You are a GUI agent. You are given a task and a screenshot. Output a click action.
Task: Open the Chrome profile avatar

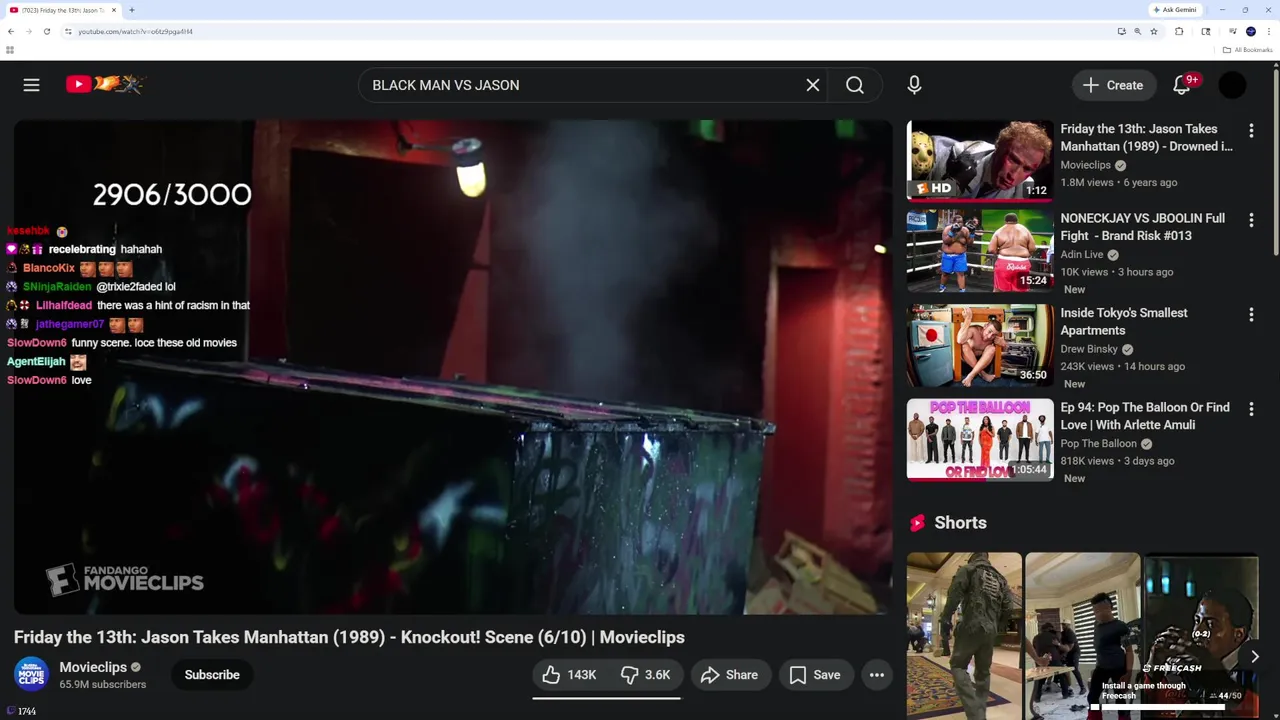coord(1251,31)
